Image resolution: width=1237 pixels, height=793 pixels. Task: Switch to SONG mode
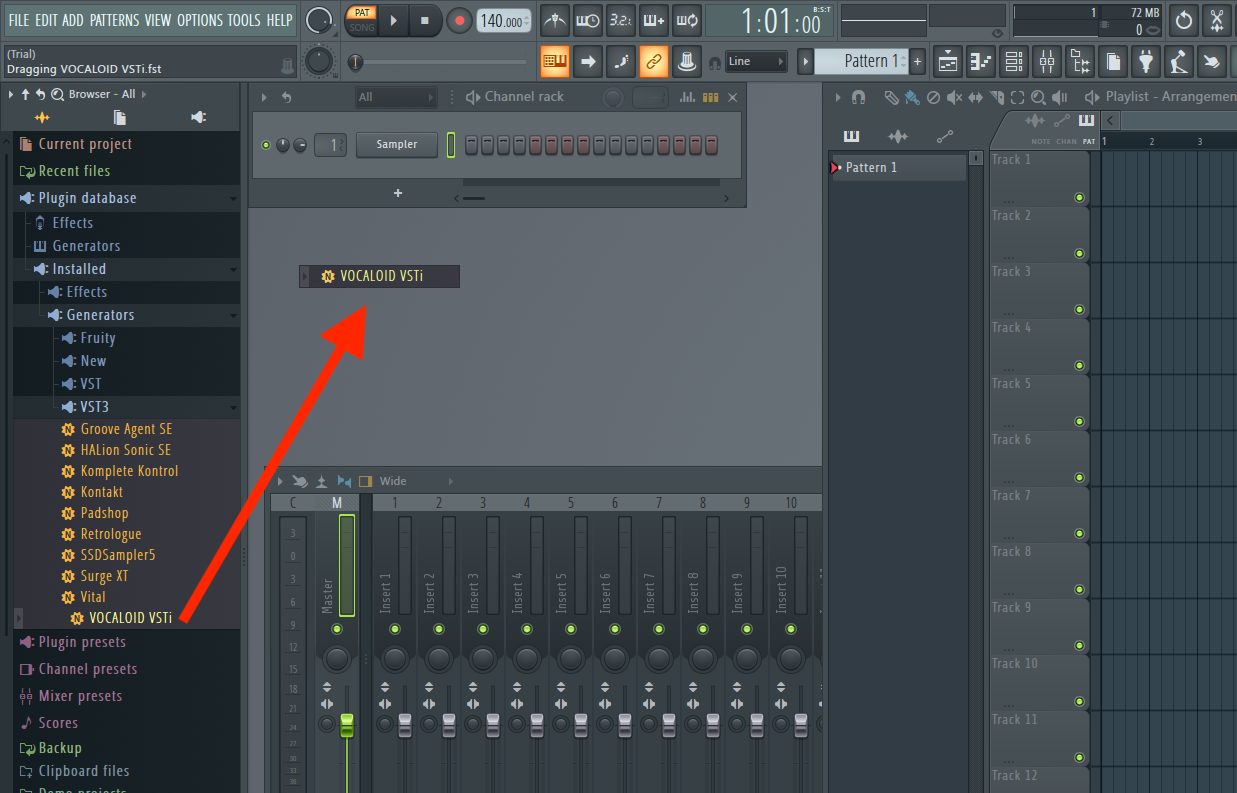[362, 28]
